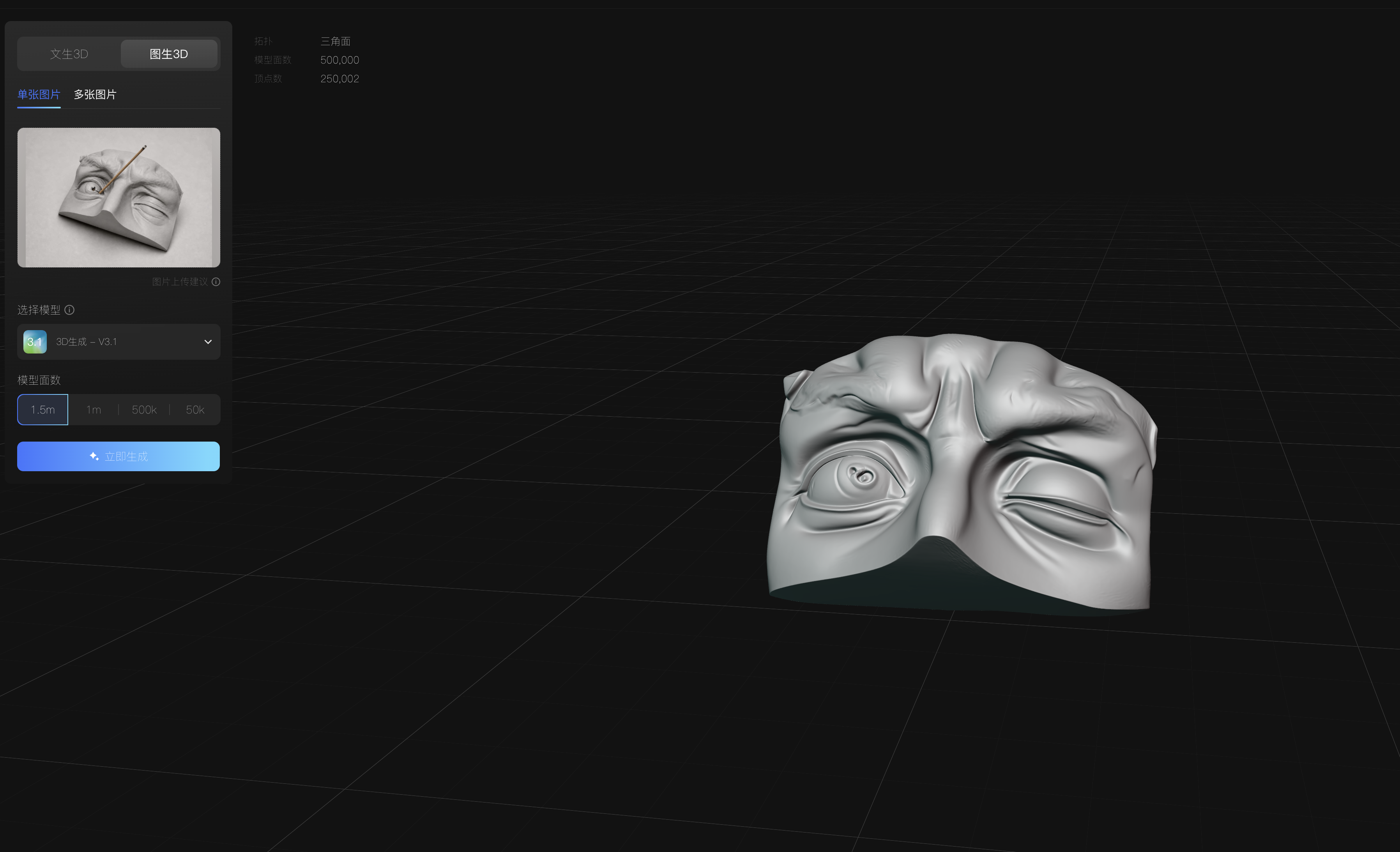The width and height of the screenshot is (1400, 852).
Task: Click the 三角面 topology value
Action: (335, 41)
